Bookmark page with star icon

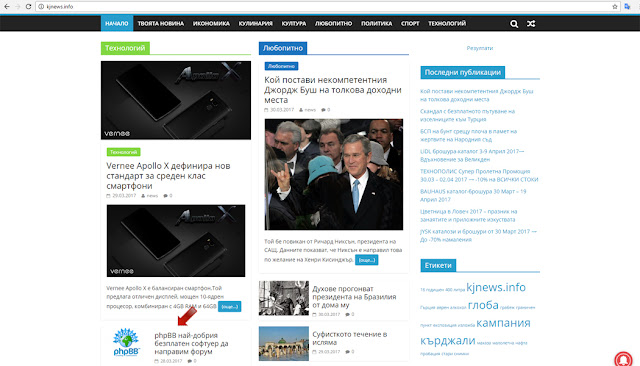pyautogui.click(x=615, y=7)
